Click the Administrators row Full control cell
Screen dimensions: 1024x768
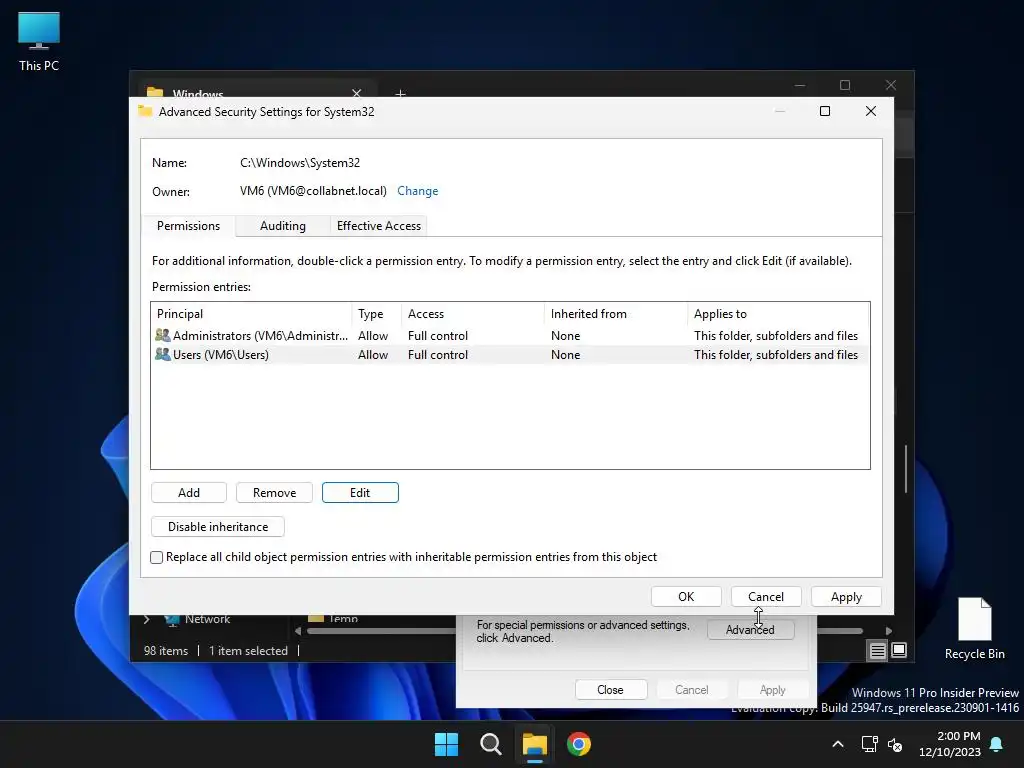pos(438,335)
